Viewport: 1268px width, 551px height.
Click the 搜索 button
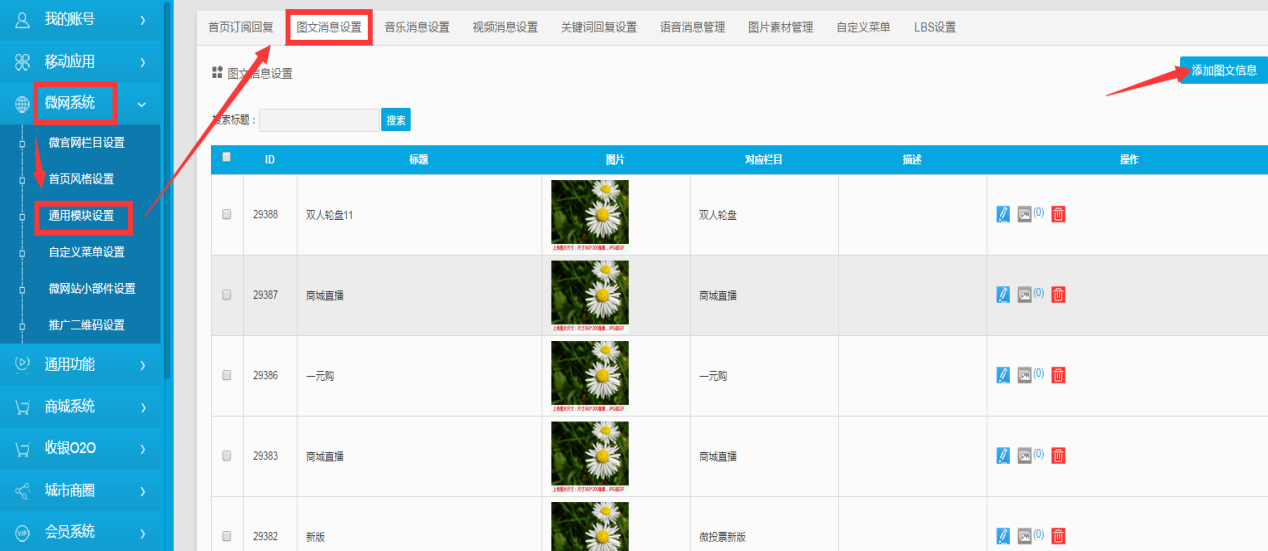coord(396,120)
